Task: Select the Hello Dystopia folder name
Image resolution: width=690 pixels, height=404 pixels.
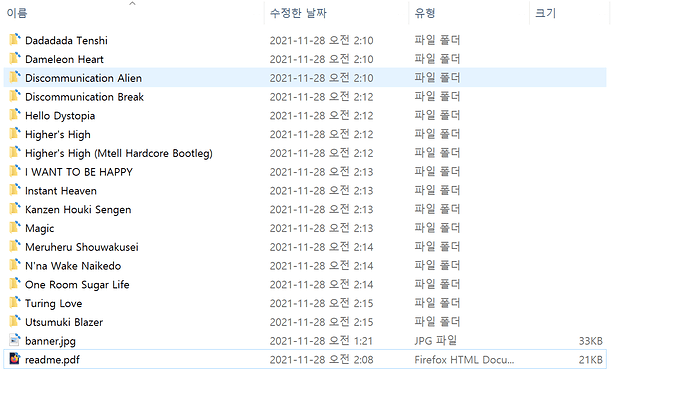Action: 60,116
